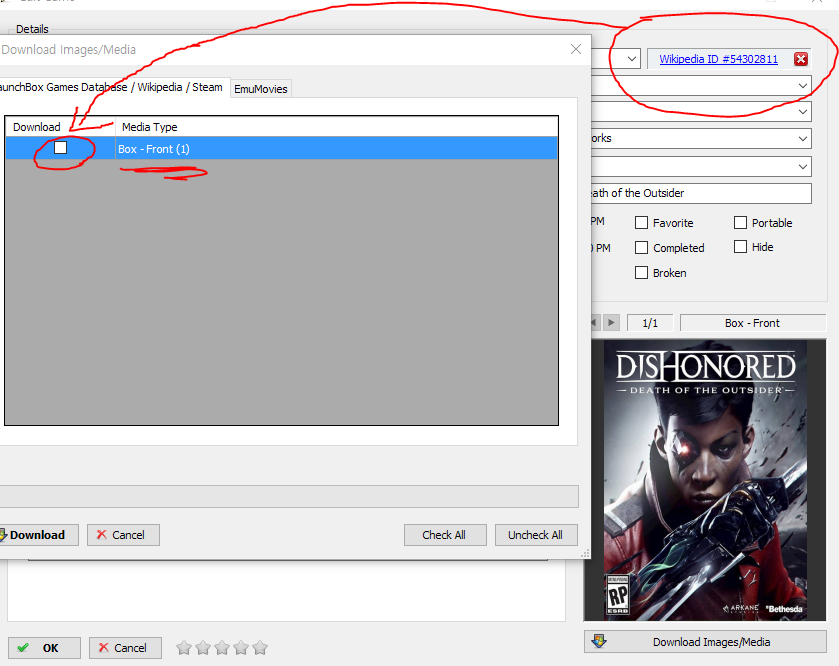839x666 pixels.
Task: Rate game with third star
Action: (x=222, y=648)
